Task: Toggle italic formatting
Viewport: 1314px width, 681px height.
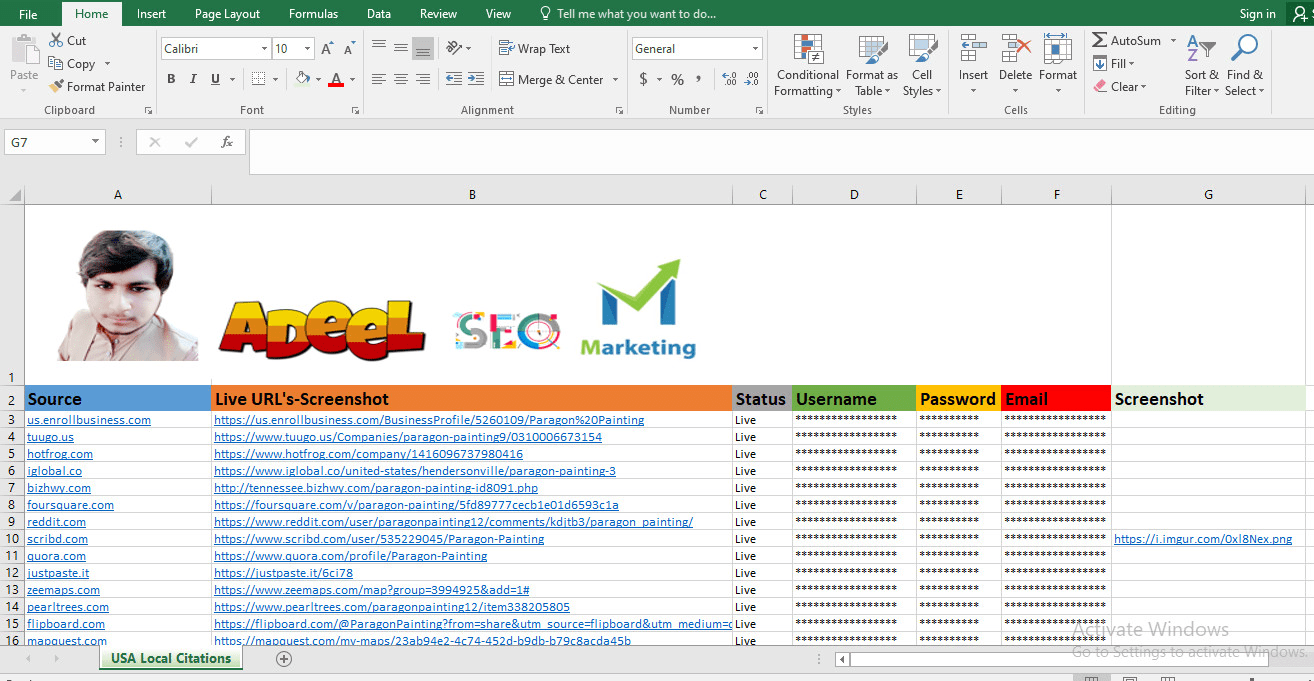Action: (x=192, y=78)
